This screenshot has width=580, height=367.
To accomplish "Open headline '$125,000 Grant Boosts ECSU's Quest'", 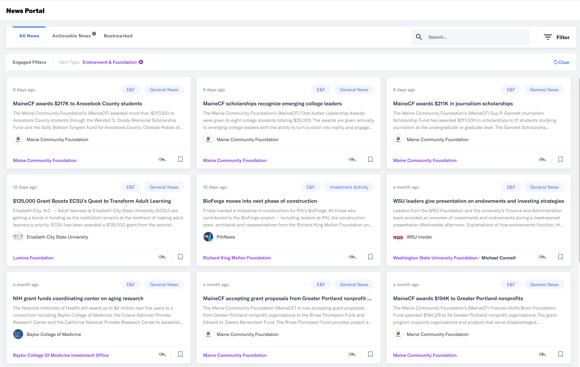I will coord(92,201).
